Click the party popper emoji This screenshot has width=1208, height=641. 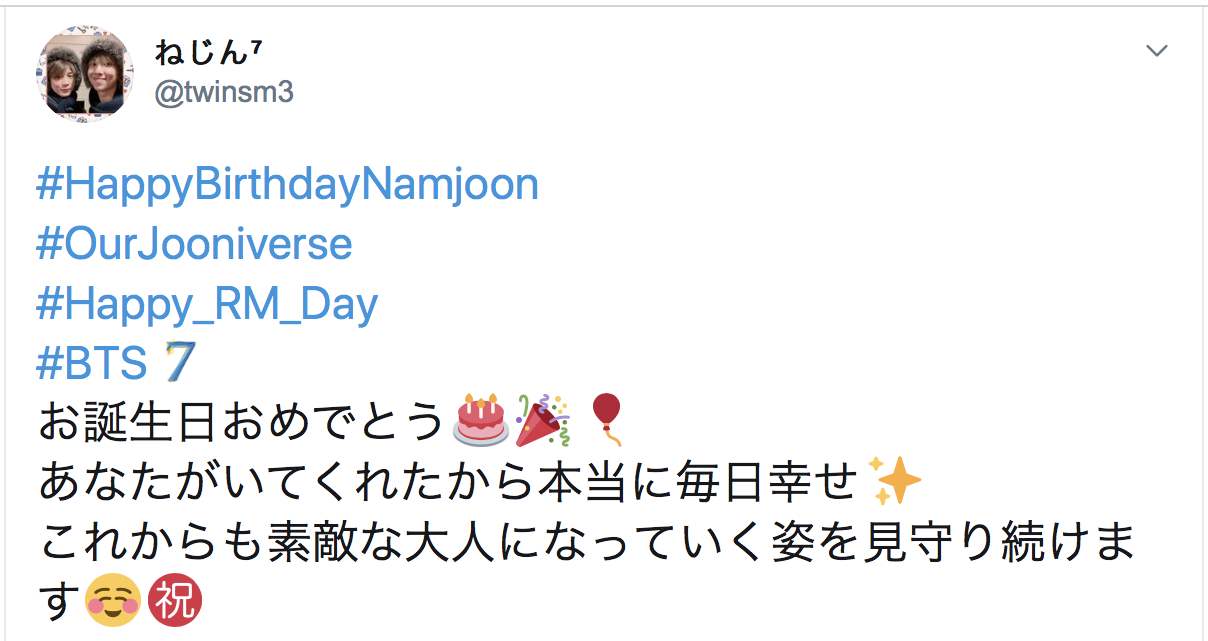click(541, 420)
